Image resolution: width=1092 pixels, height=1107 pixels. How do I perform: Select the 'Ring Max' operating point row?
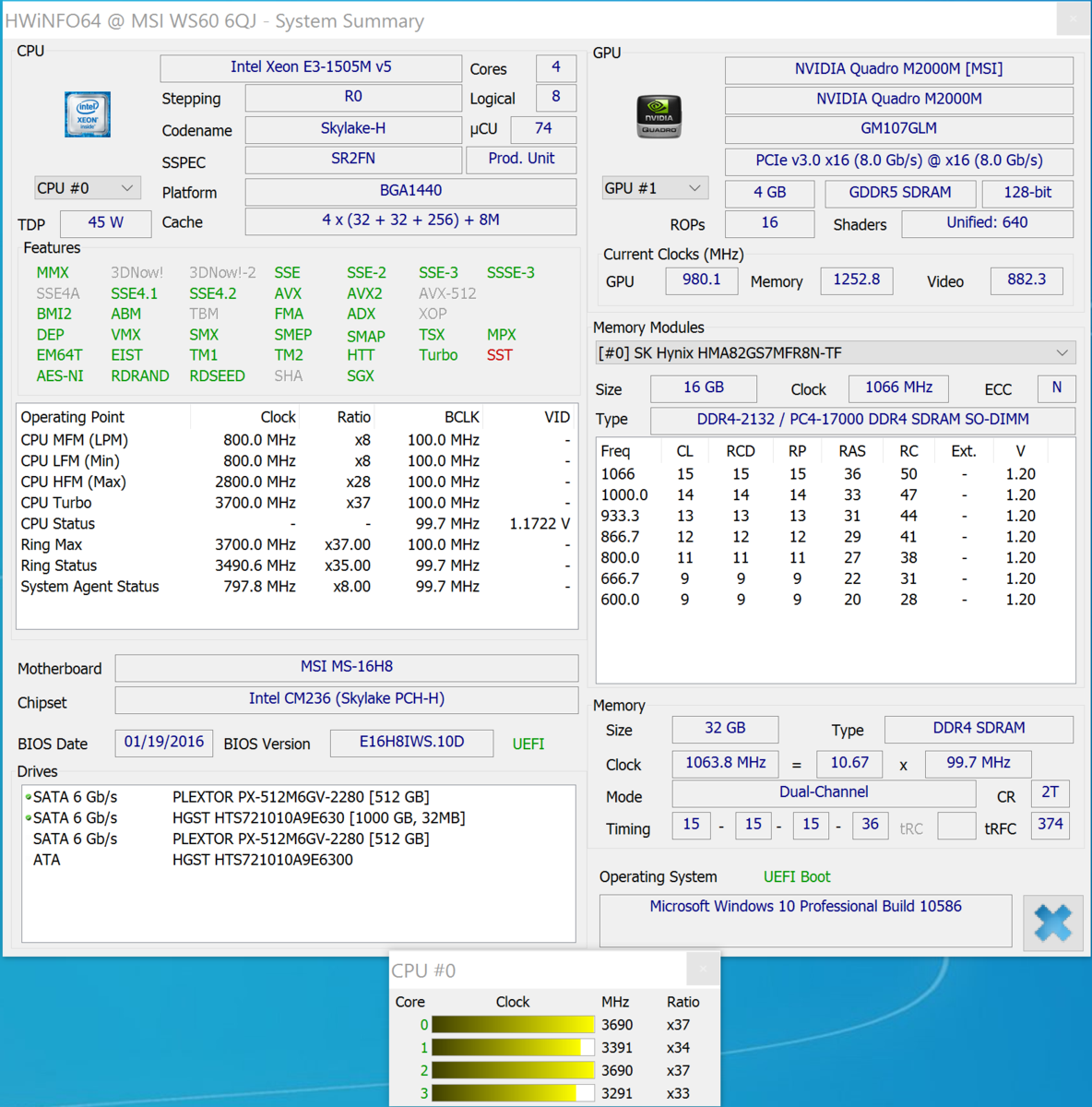click(297, 545)
